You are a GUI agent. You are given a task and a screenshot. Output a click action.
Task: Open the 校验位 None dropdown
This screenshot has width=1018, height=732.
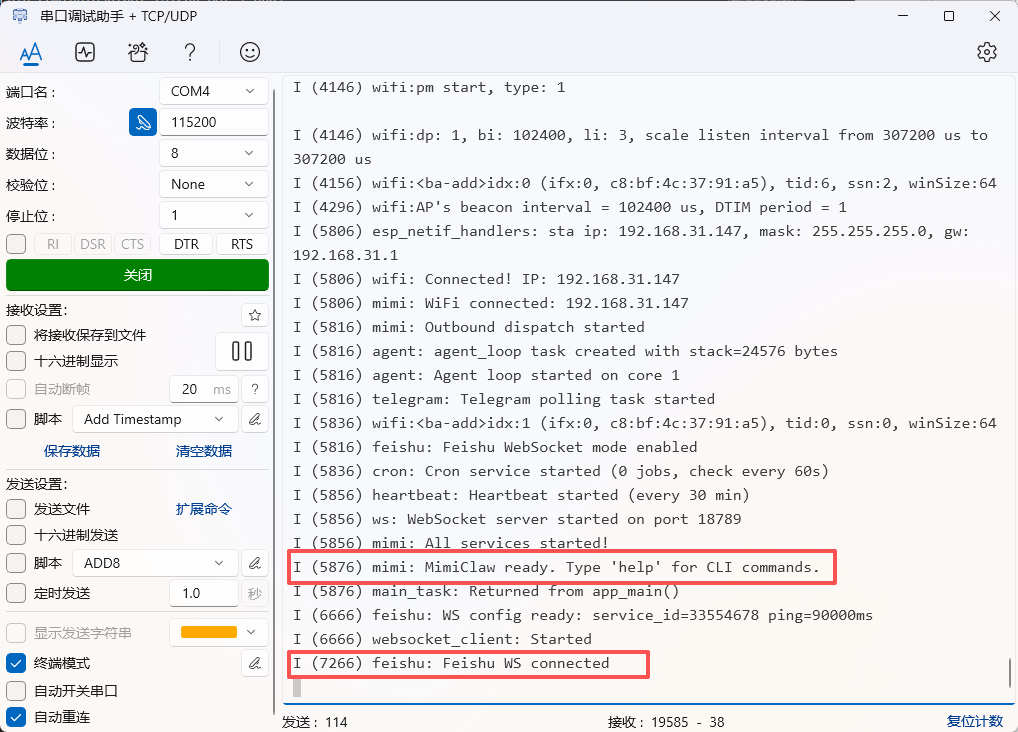pos(213,184)
